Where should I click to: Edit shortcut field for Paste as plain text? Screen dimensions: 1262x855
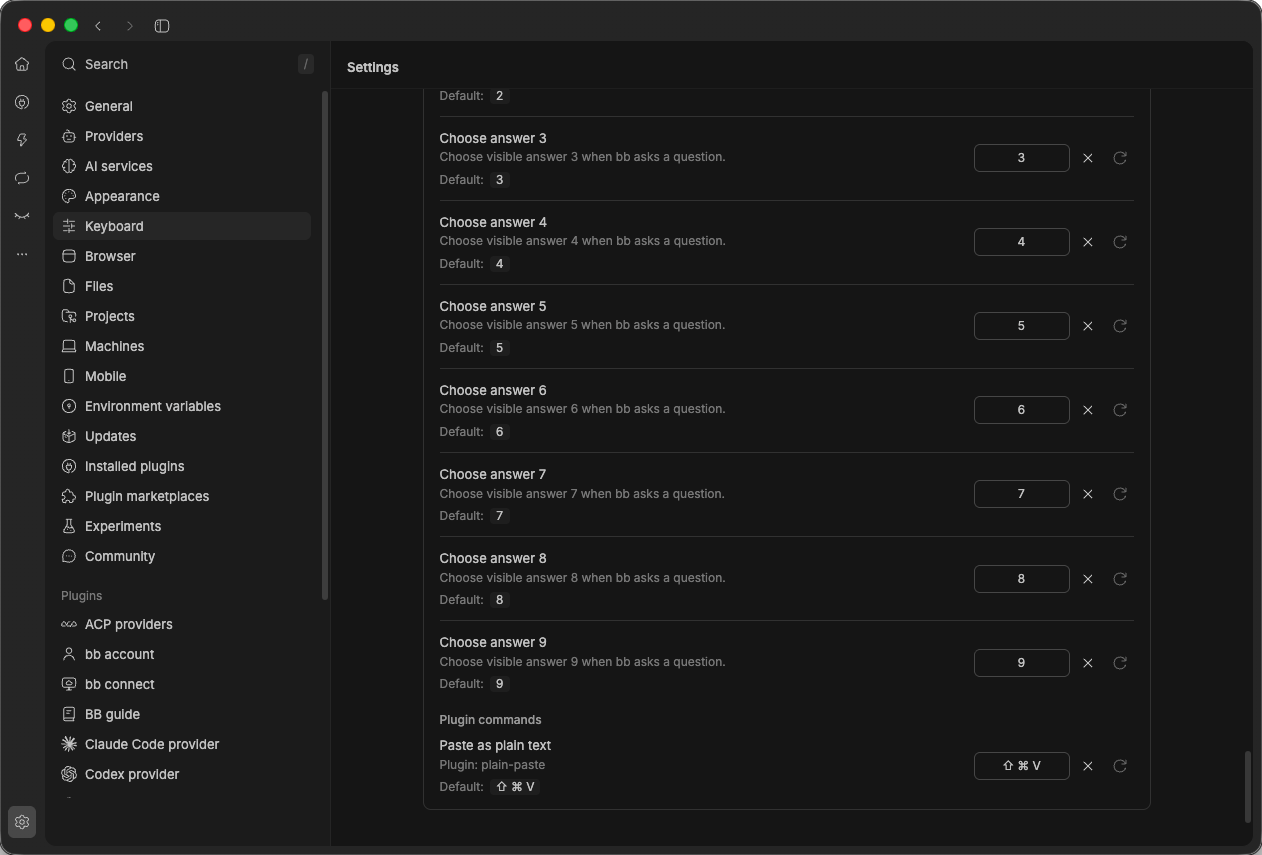1021,766
